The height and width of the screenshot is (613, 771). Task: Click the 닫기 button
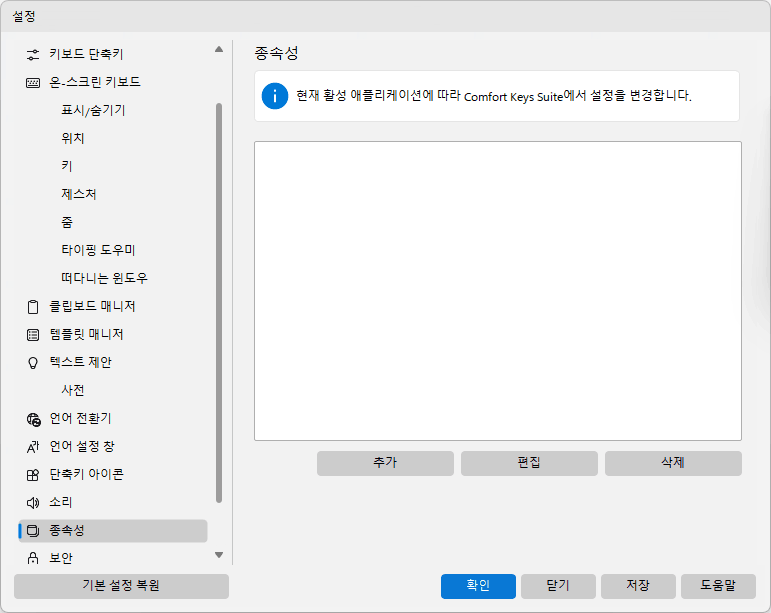[x=558, y=586]
